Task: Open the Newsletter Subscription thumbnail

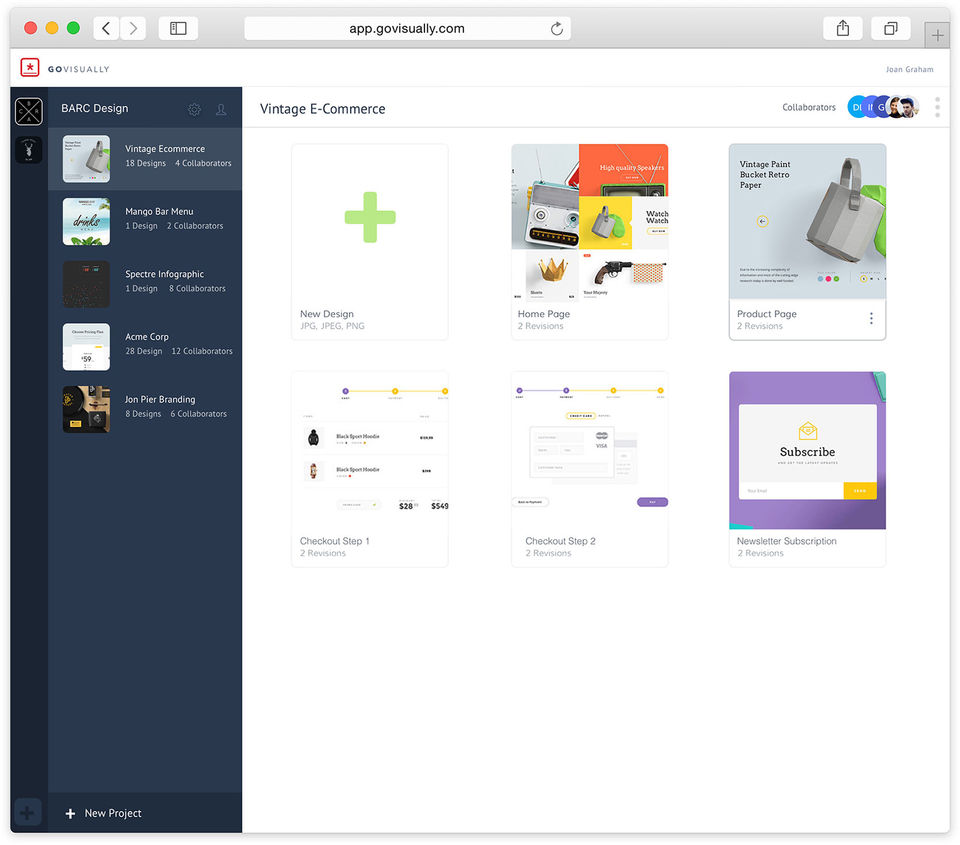Action: click(808, 451)
